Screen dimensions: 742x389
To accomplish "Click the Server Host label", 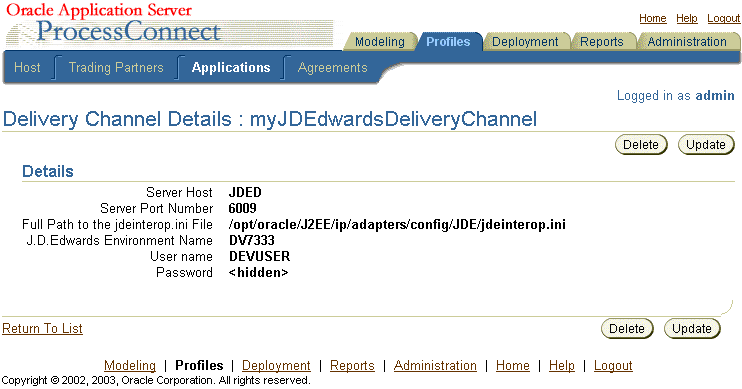I will pyautogui.click(x=179, y=193).
